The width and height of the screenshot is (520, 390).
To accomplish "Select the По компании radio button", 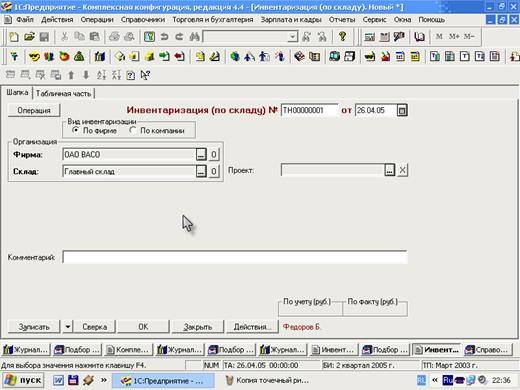I will point(133,130).
